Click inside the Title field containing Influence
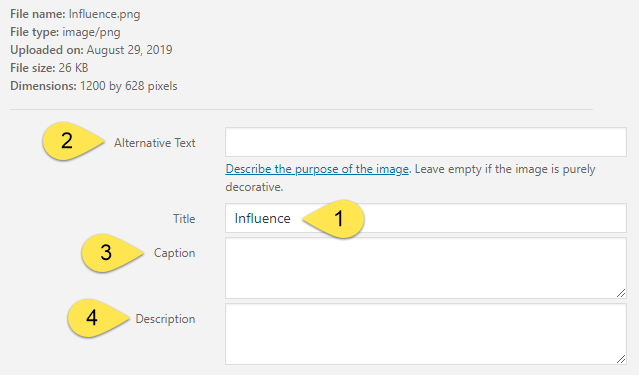This screenshot has width=639, height=375. [425, 218]
